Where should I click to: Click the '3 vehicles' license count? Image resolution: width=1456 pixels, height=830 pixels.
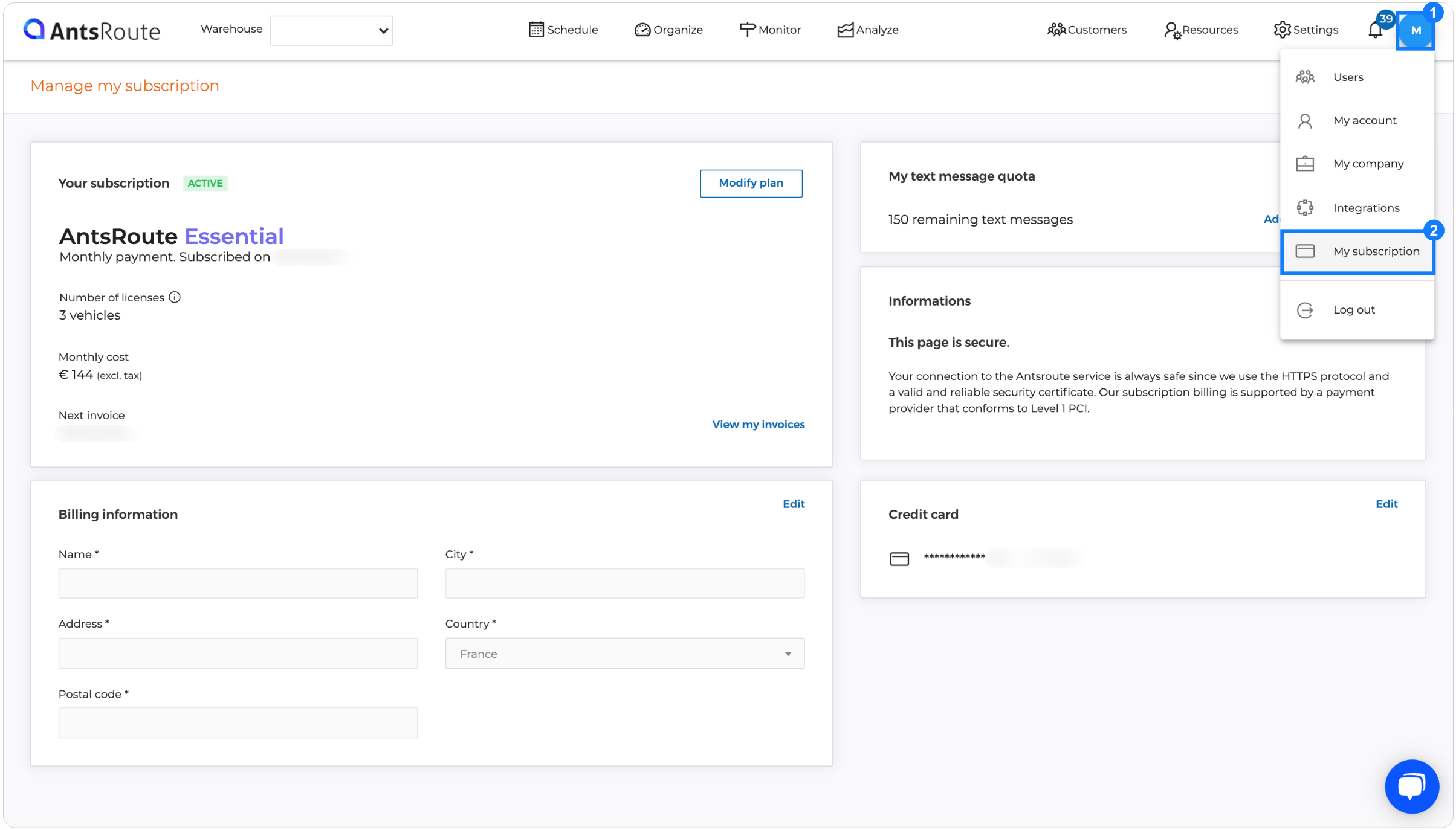coord(89,315)
